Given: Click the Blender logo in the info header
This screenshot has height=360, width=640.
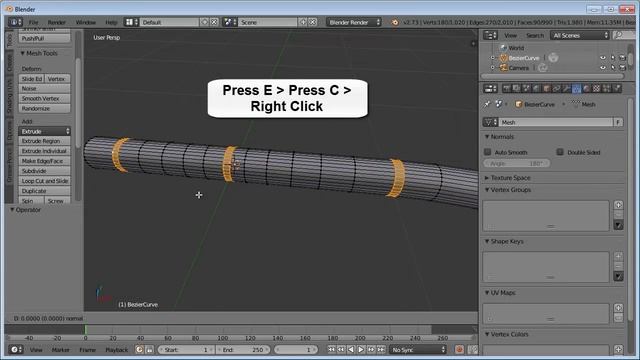Looking at the screenshot, I should coord(395,22).
